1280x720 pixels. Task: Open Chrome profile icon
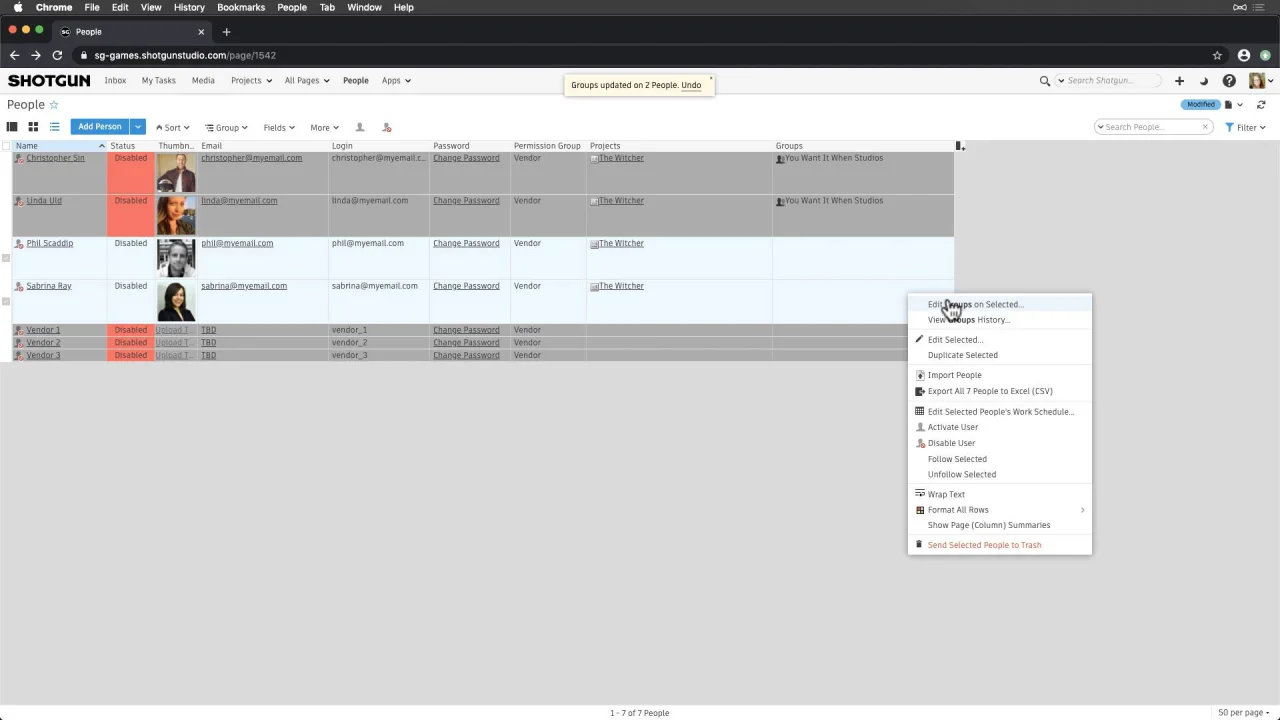pos(1244,55)
